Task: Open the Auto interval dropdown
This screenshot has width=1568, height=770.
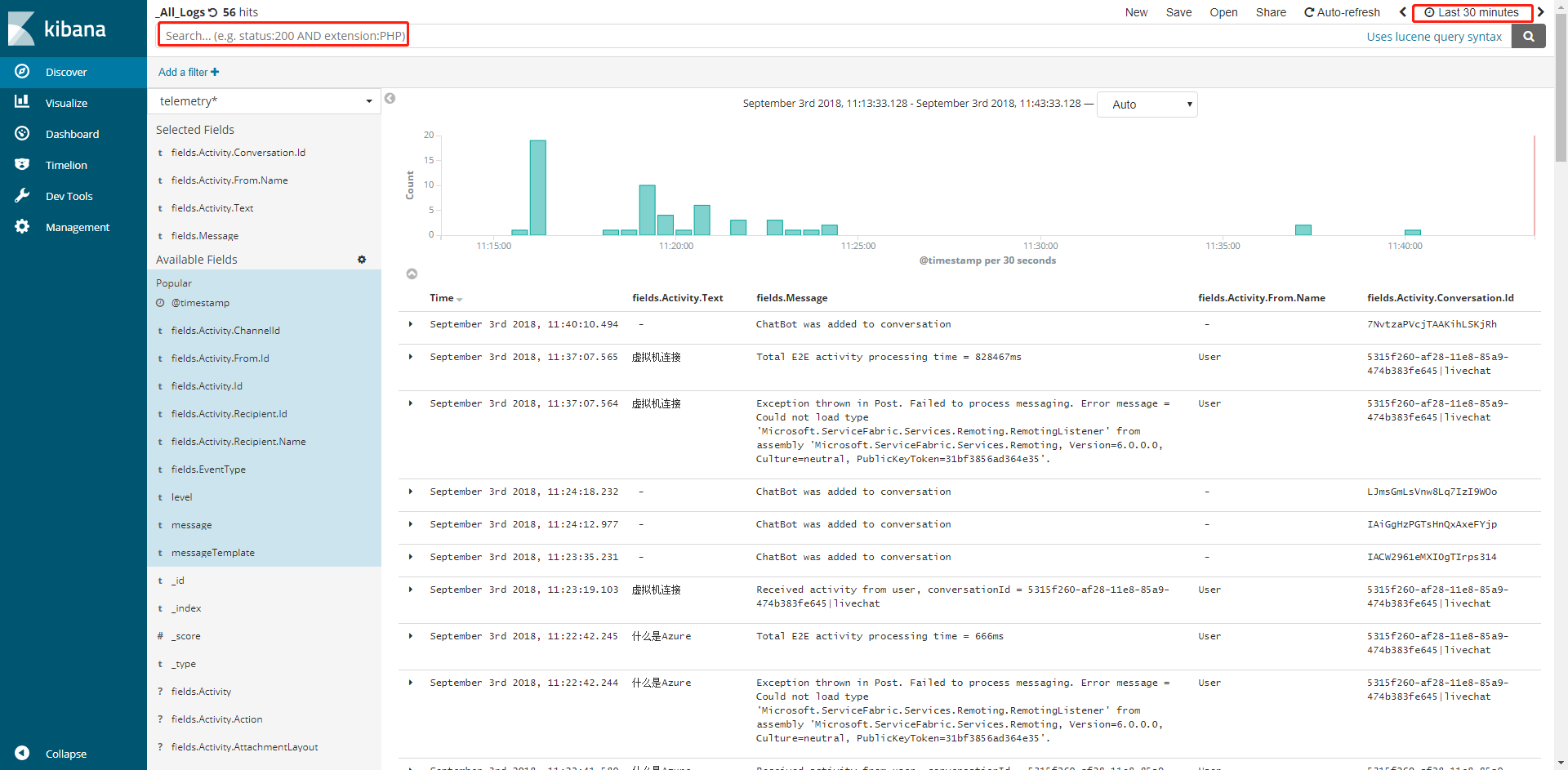Action: click(1147, 105)
